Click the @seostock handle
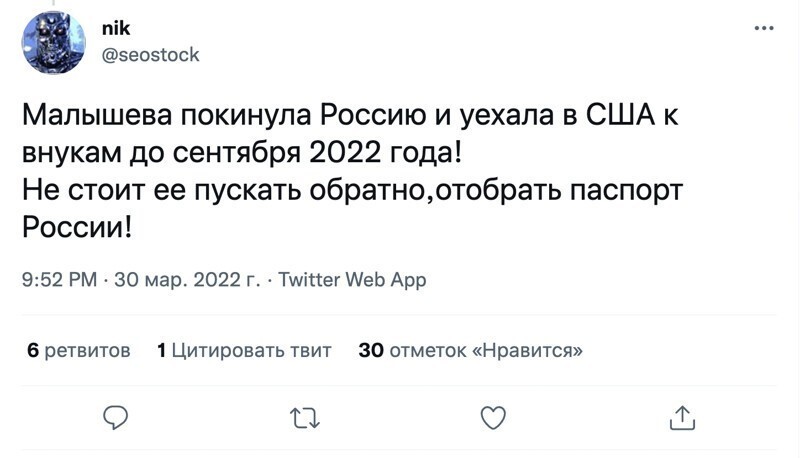 pos(151,55)
